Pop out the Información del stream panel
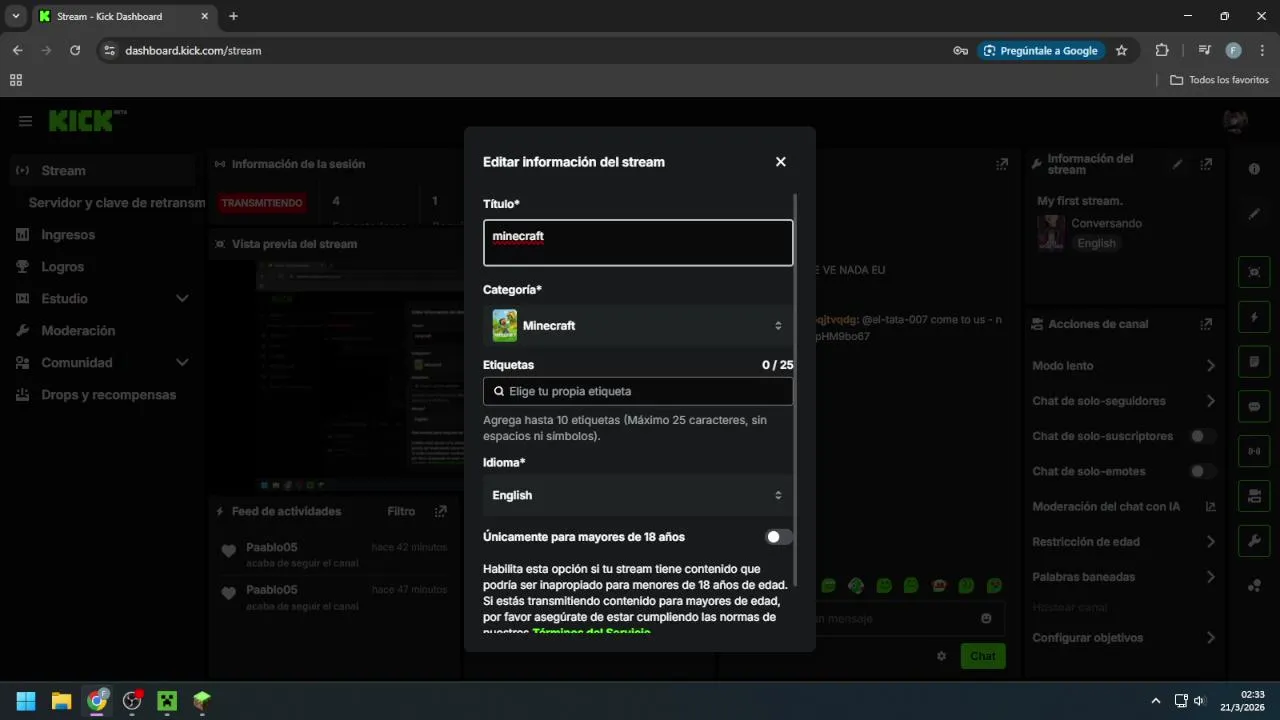Screen dimensions: 1280x720 coord(1206,164)
